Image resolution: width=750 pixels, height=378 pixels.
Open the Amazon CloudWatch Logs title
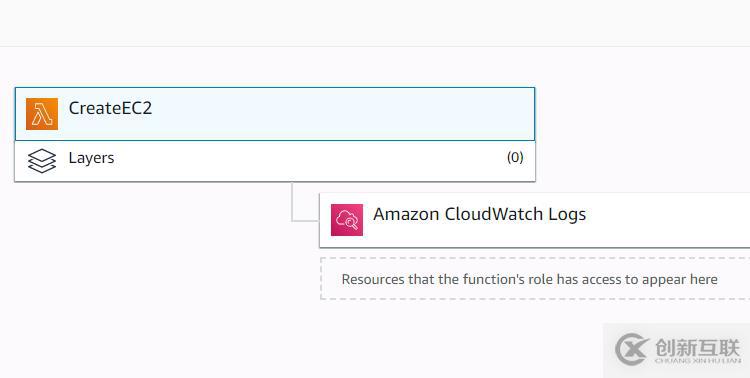click(479, 214)
